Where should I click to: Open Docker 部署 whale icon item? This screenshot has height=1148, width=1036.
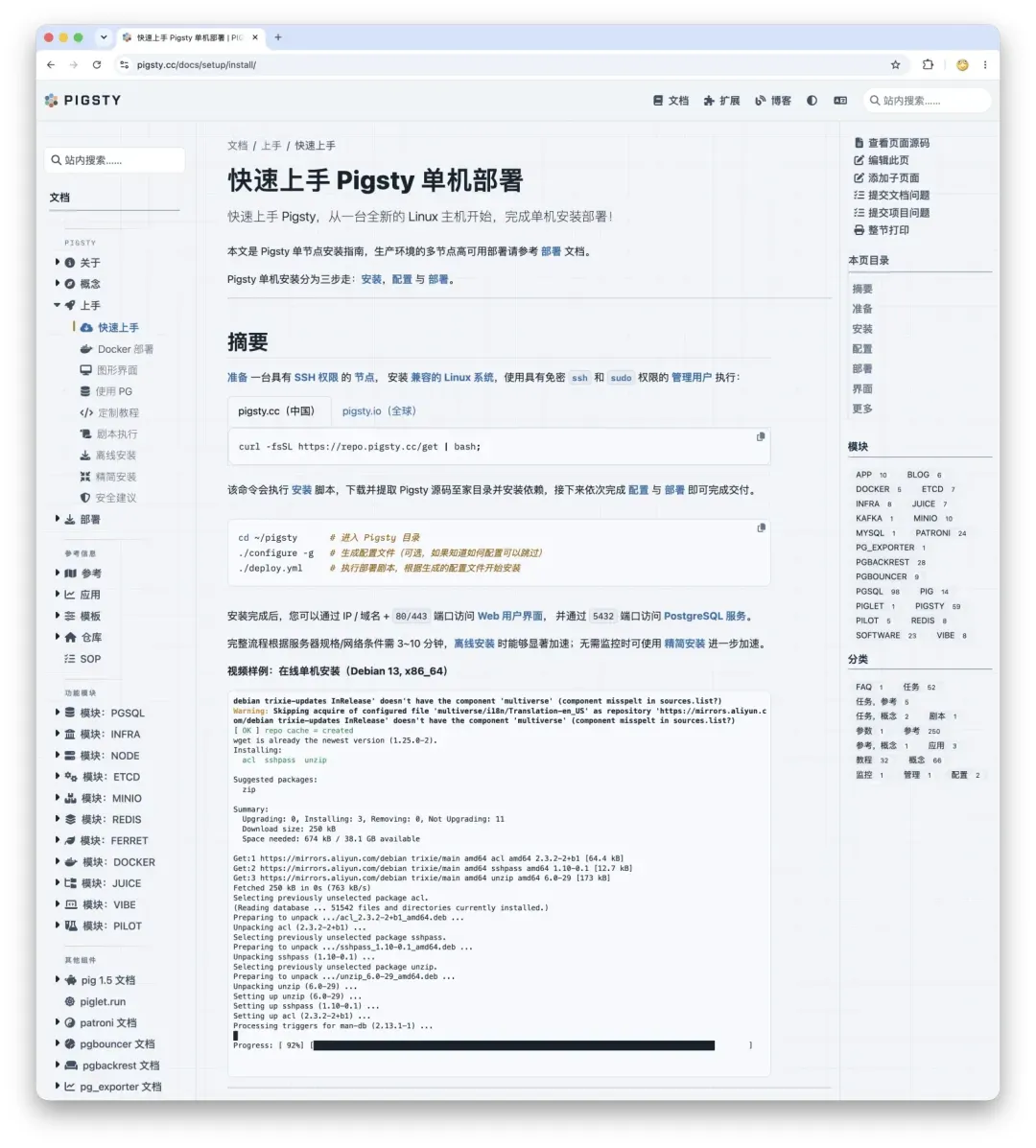tap(117, 349)
